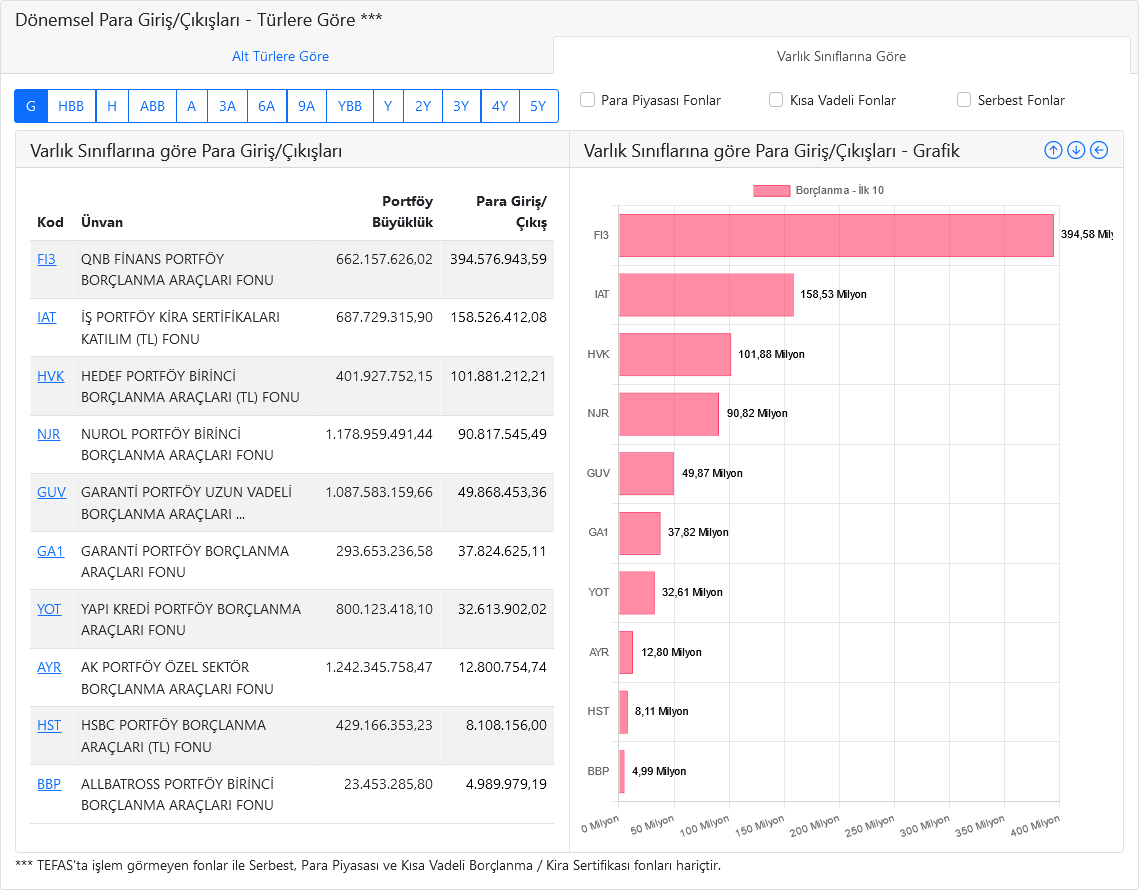This screenshot has width=1139, height=890.
Task: Click the Para Giriş/Çıkış column header
Action: coord(511,211)
